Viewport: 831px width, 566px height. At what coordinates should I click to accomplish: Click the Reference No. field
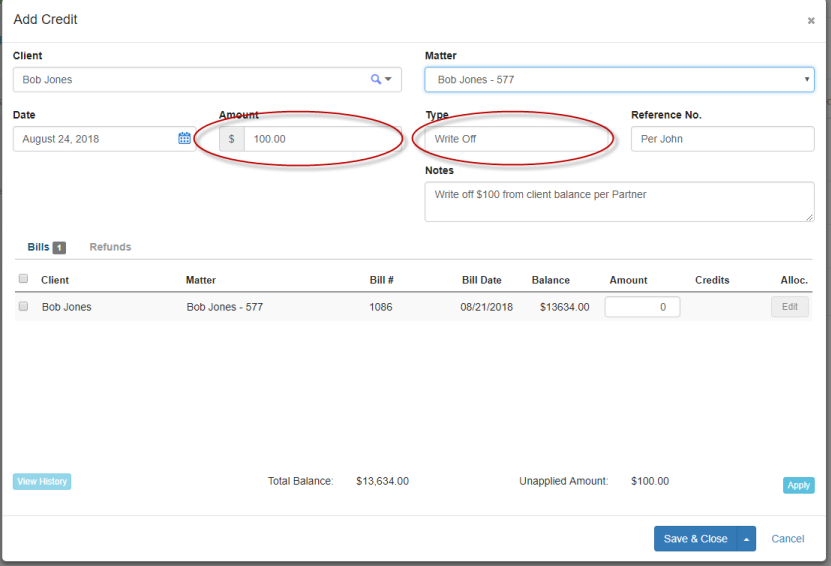point(721,139)
